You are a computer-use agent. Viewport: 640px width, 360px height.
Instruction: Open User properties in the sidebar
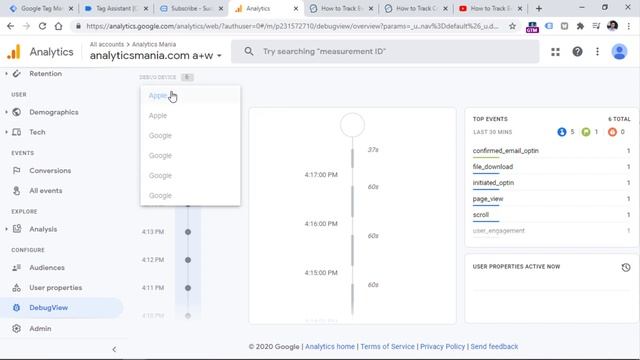click(x=55, y=288)
